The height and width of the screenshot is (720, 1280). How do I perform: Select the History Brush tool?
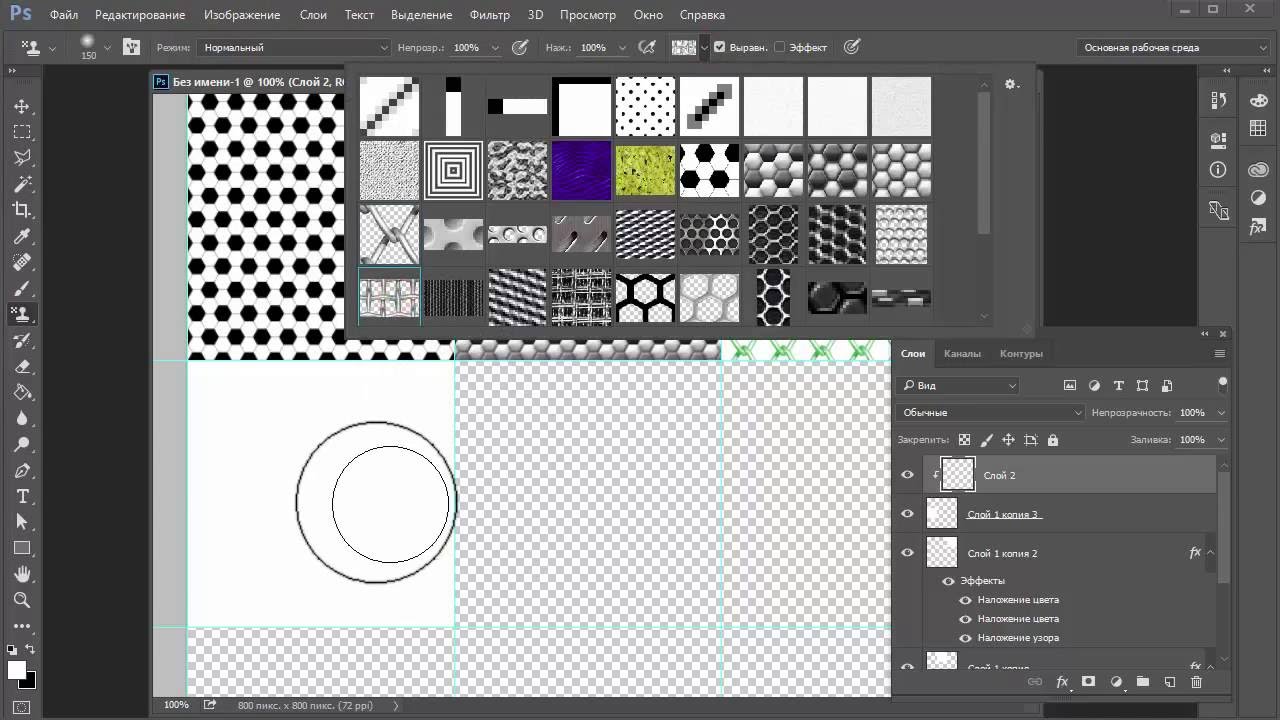(x=22, y=340)
